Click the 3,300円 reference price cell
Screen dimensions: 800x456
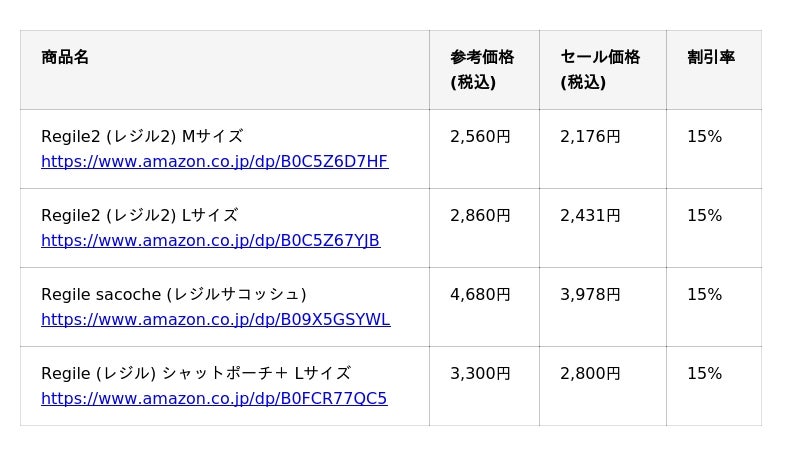[480, 373]
